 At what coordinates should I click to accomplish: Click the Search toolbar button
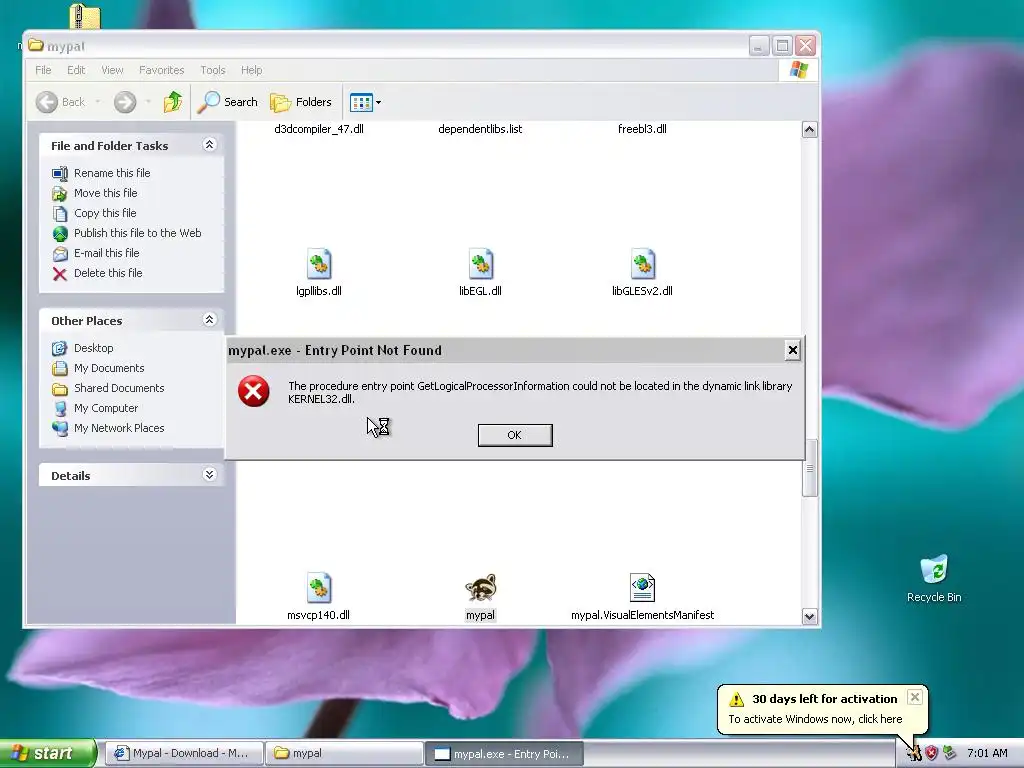(x=227, y=102)
